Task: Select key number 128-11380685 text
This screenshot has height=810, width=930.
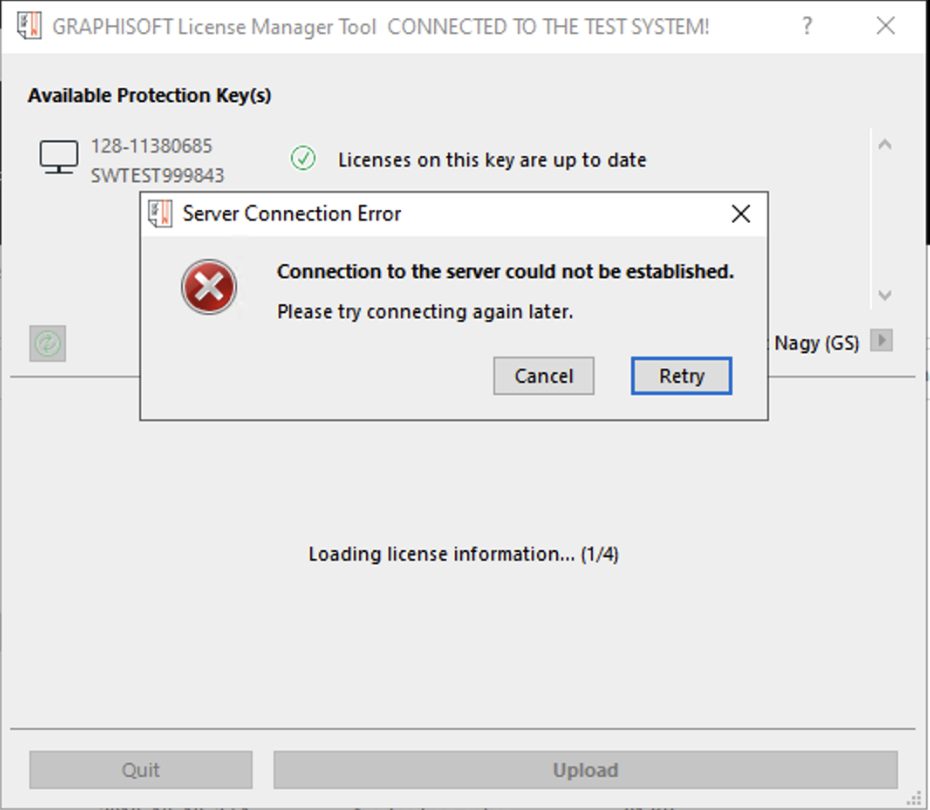Action: point(151,146)
